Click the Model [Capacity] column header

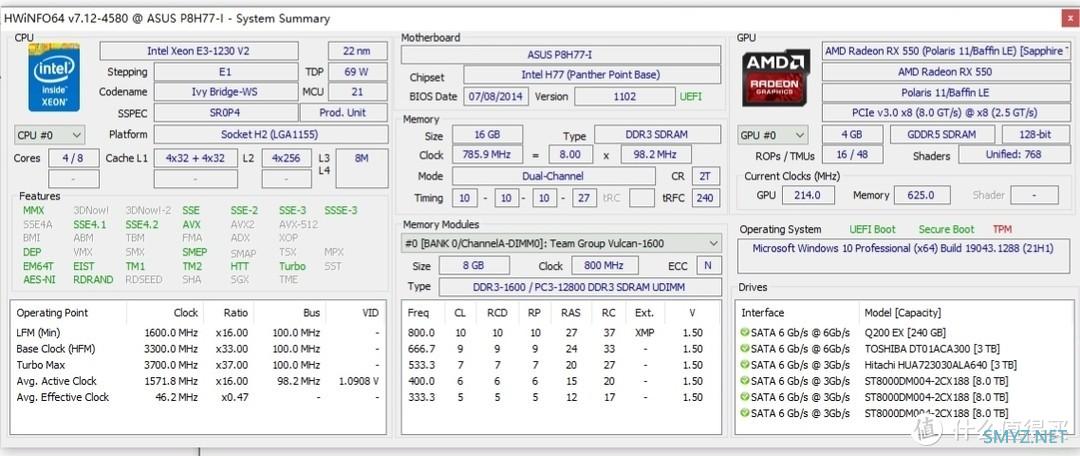[902, 313]
